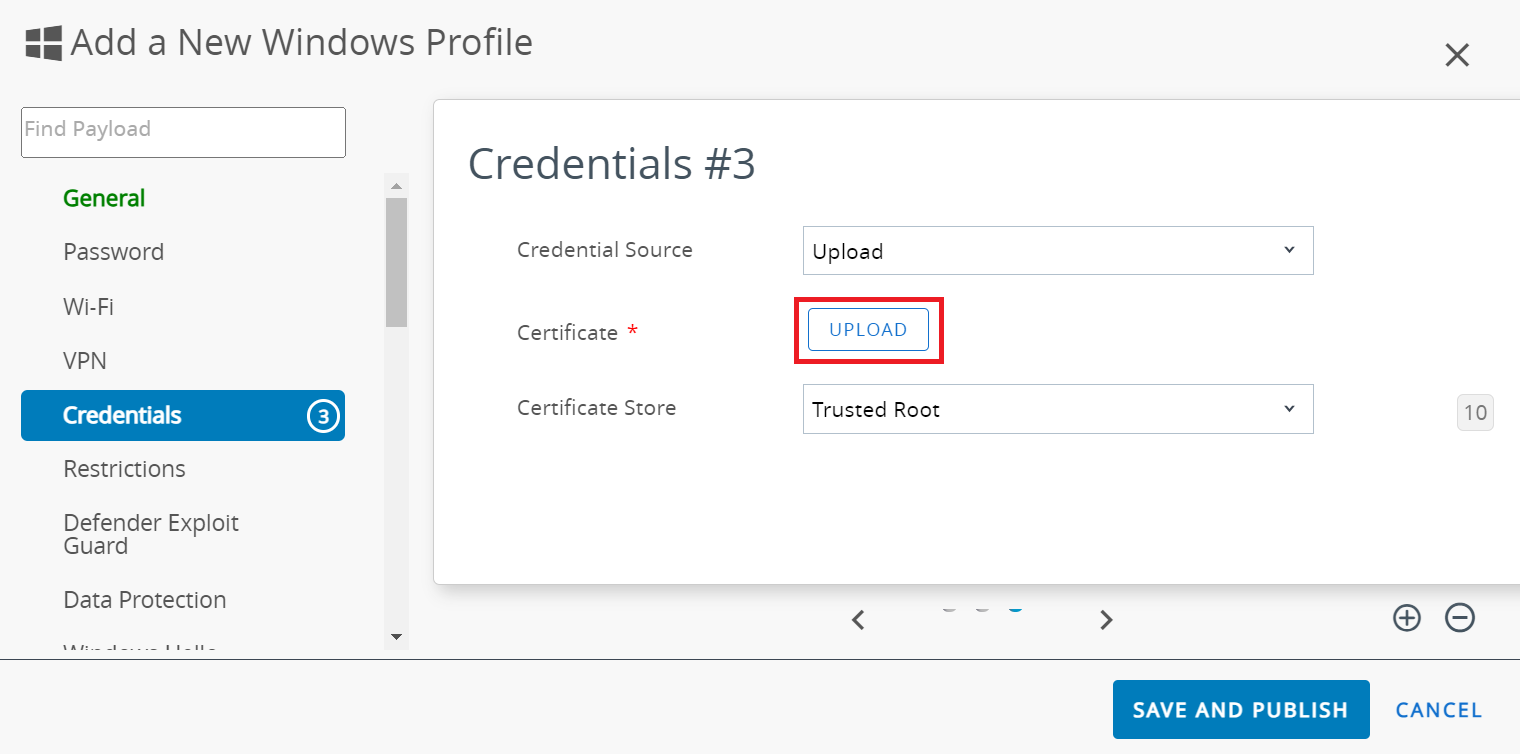Select the VPN payload
1520x754 pixels.
85,360
